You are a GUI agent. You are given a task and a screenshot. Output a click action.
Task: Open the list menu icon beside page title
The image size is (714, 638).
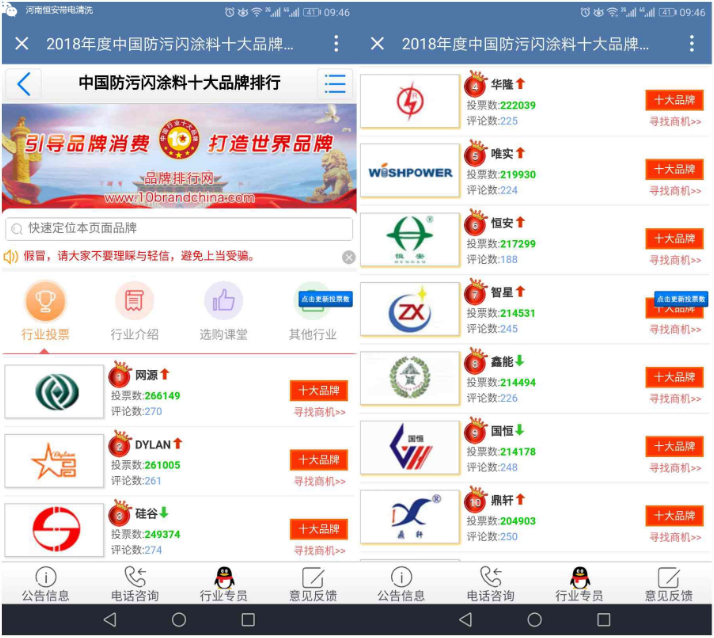tap(335, 84)
